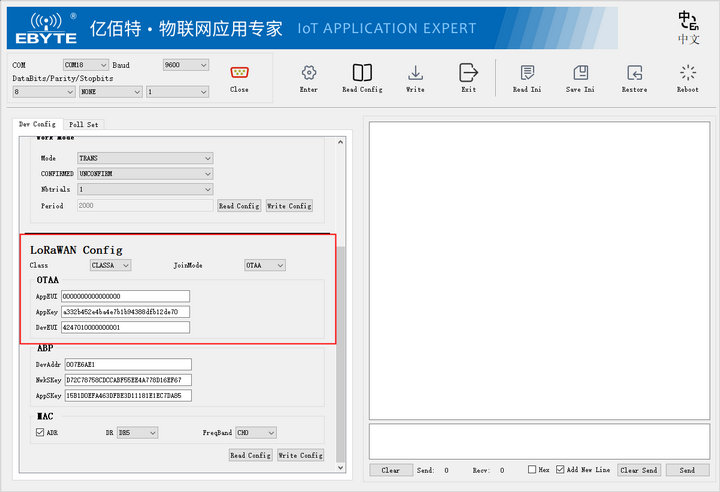
Task: Click the Write download icon
Action: pos(415,73)
